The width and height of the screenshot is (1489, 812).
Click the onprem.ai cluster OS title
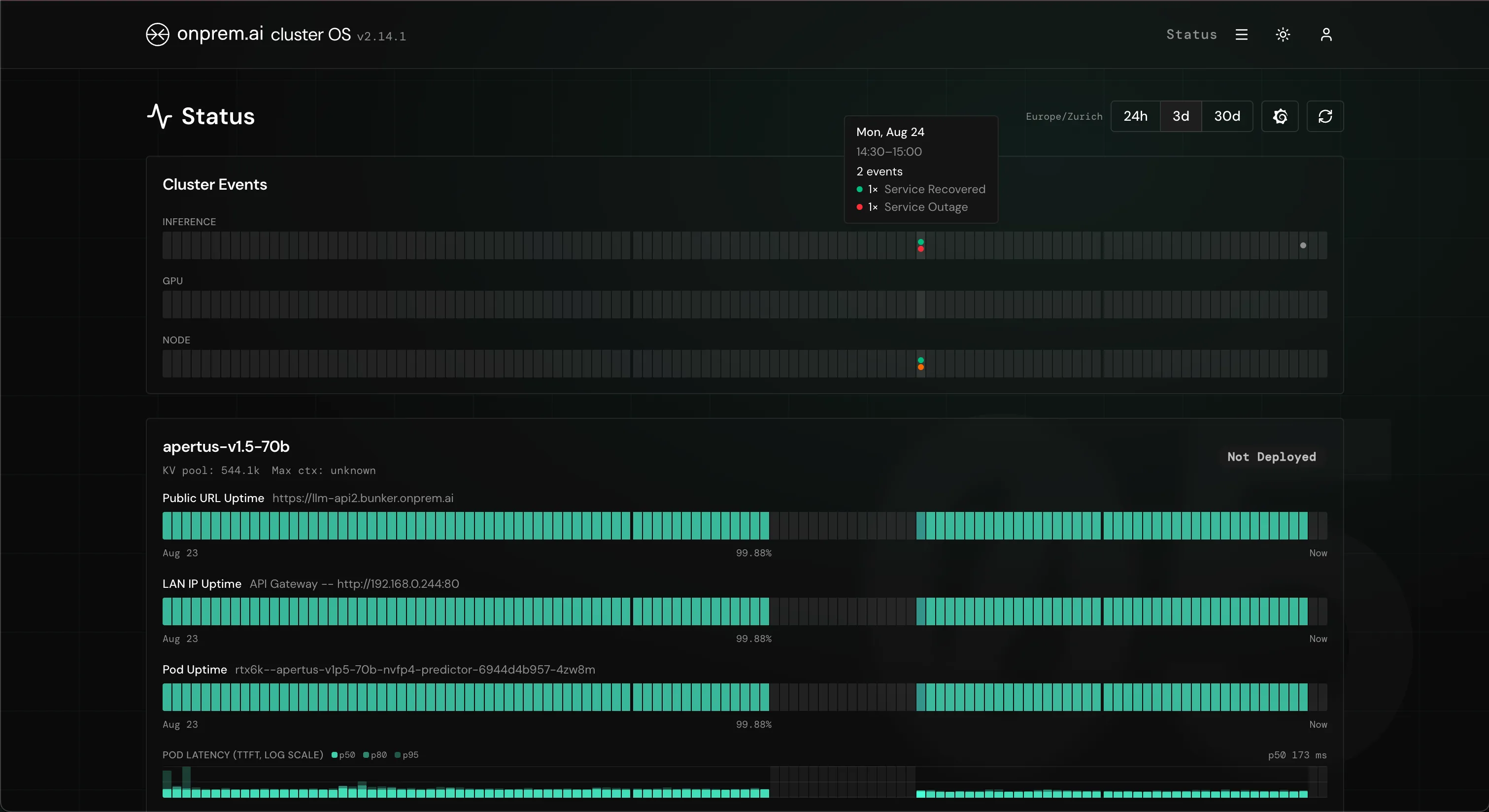[264, 34]
